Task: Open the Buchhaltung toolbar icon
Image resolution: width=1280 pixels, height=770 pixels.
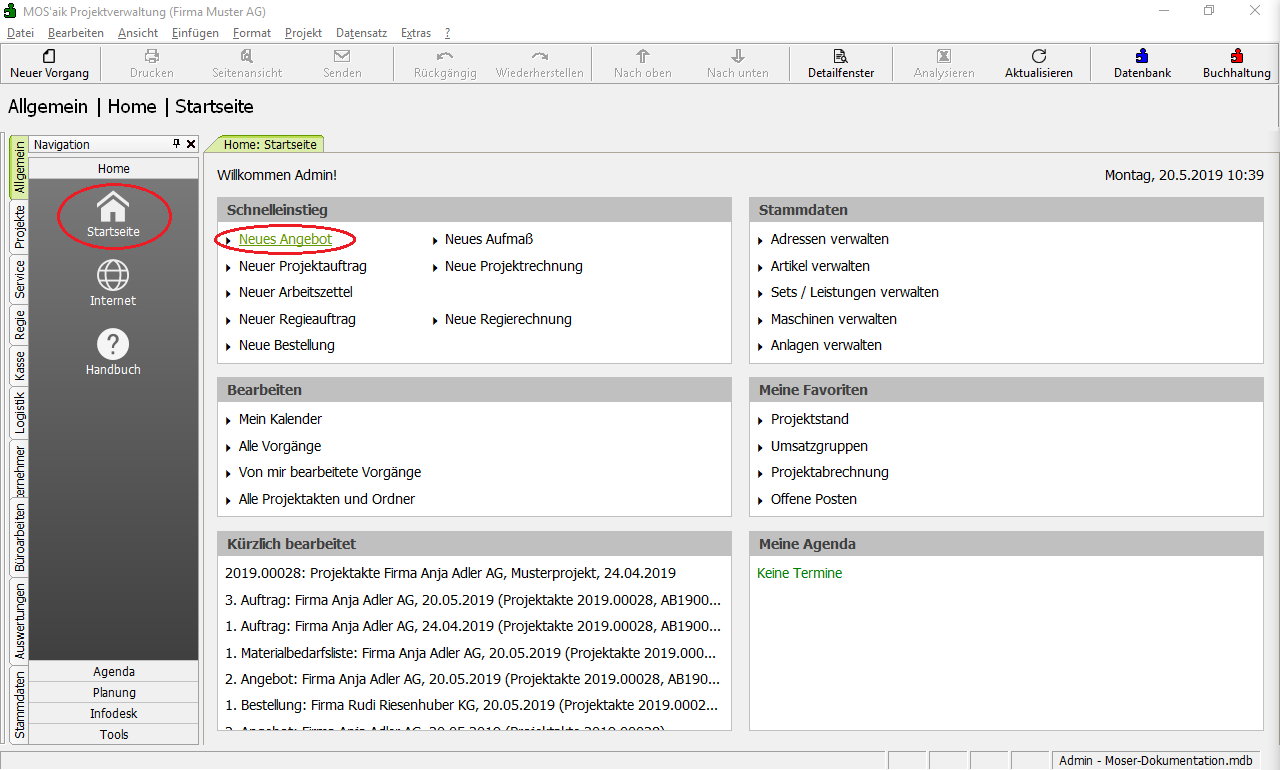Action: [1237, 57]
